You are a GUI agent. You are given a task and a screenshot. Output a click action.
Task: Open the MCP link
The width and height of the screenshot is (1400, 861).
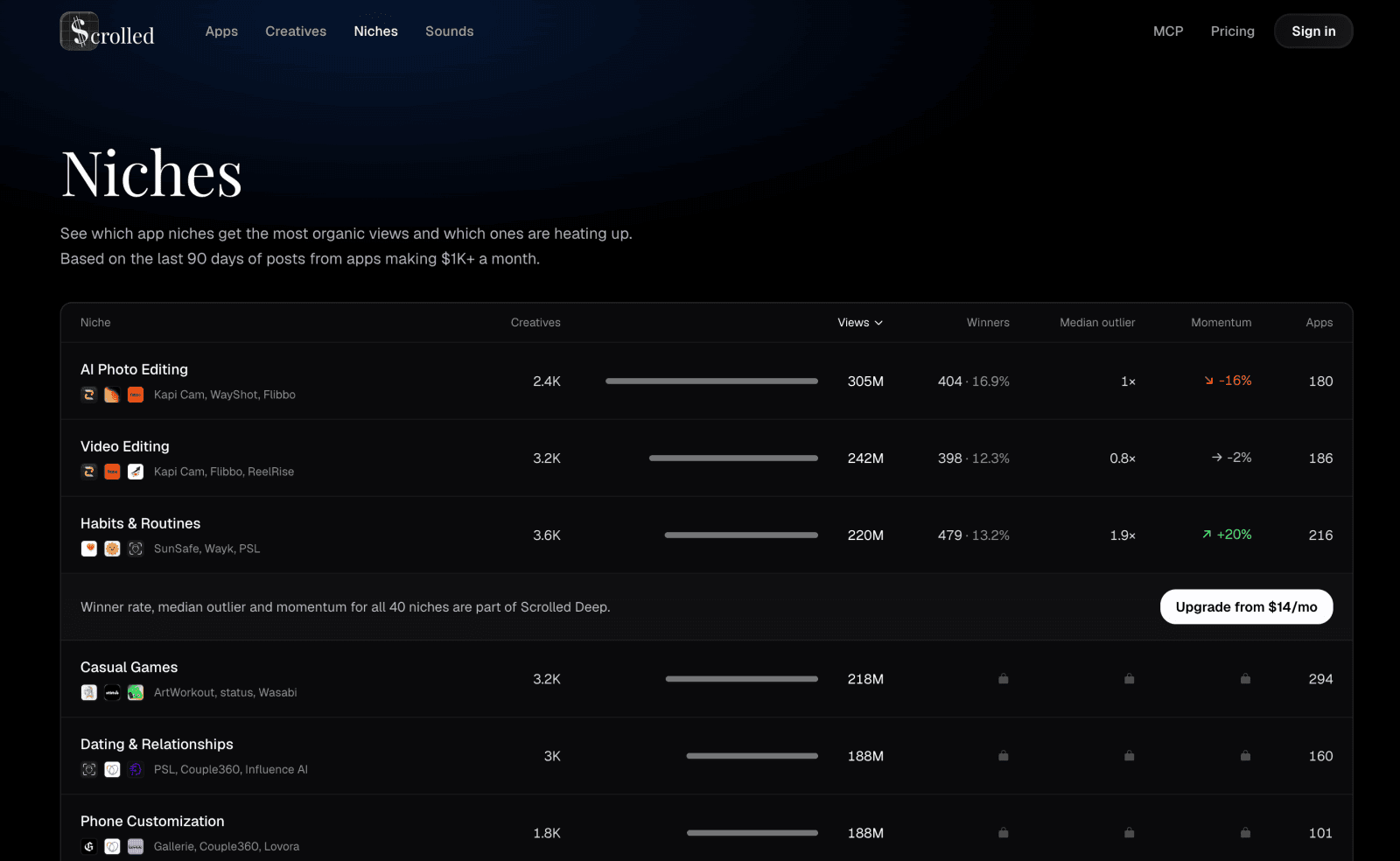pos(1168,31)
